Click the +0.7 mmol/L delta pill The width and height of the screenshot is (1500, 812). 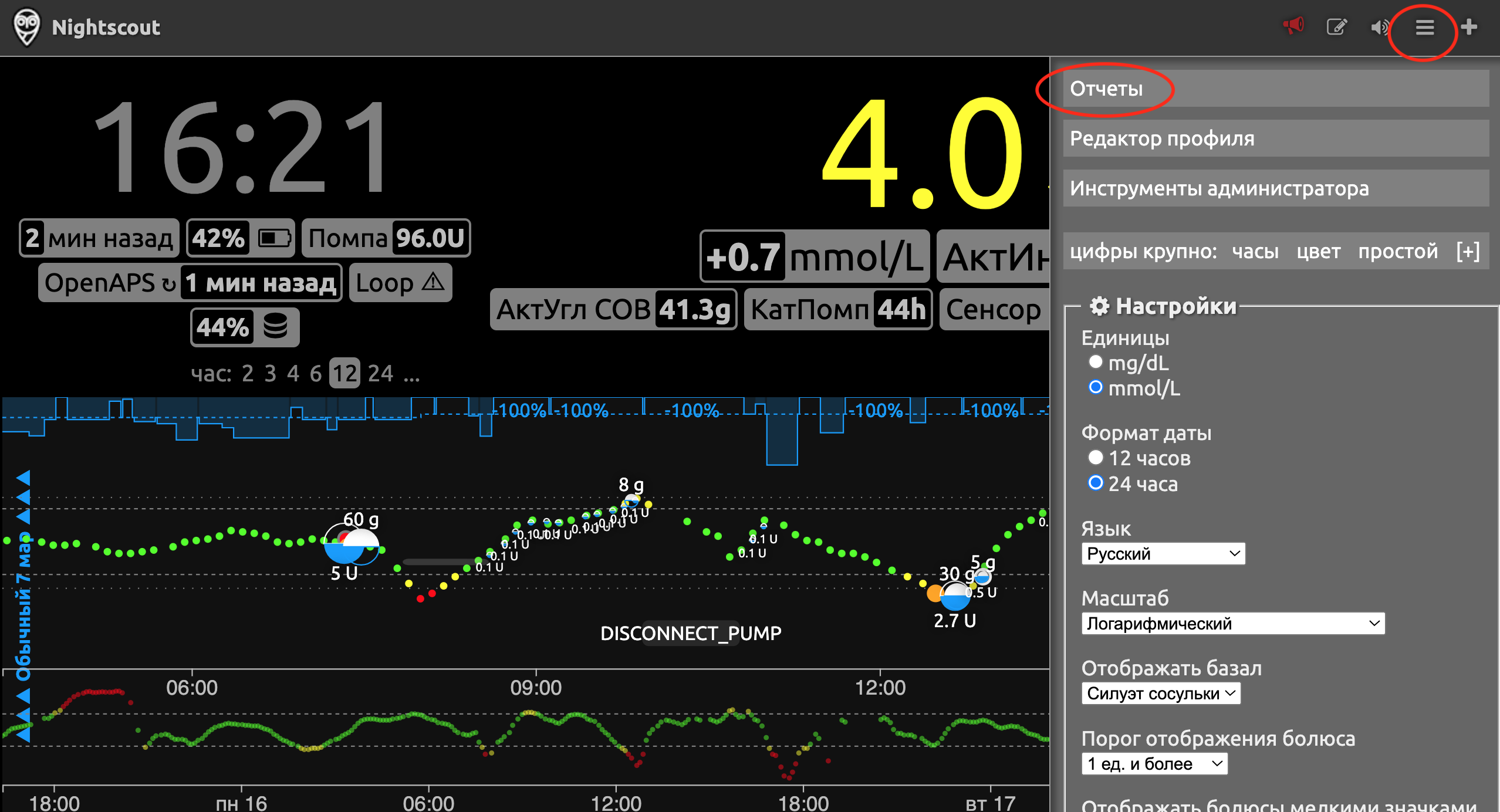click(815, 257)
